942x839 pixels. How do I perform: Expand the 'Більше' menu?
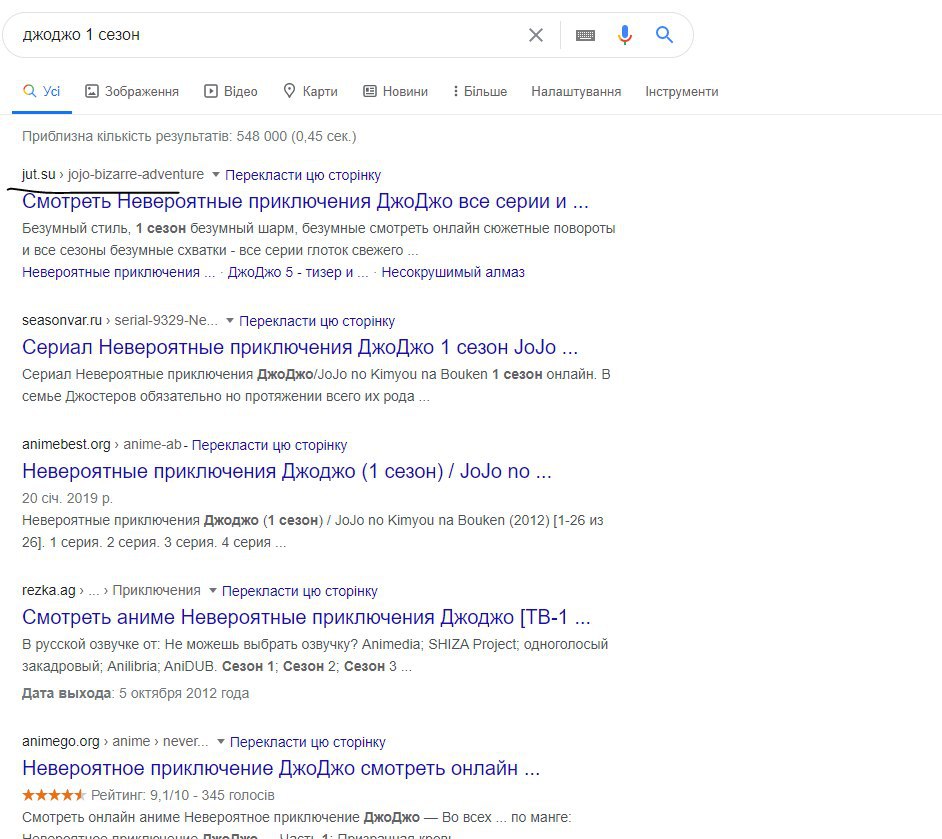point(480,91)
